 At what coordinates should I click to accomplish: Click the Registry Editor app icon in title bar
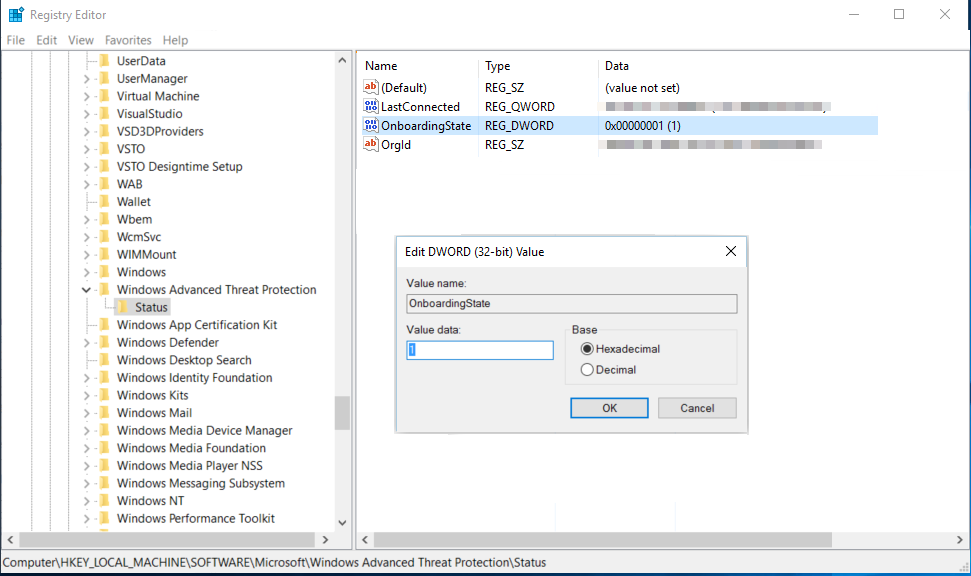click(x=16, y=15)
